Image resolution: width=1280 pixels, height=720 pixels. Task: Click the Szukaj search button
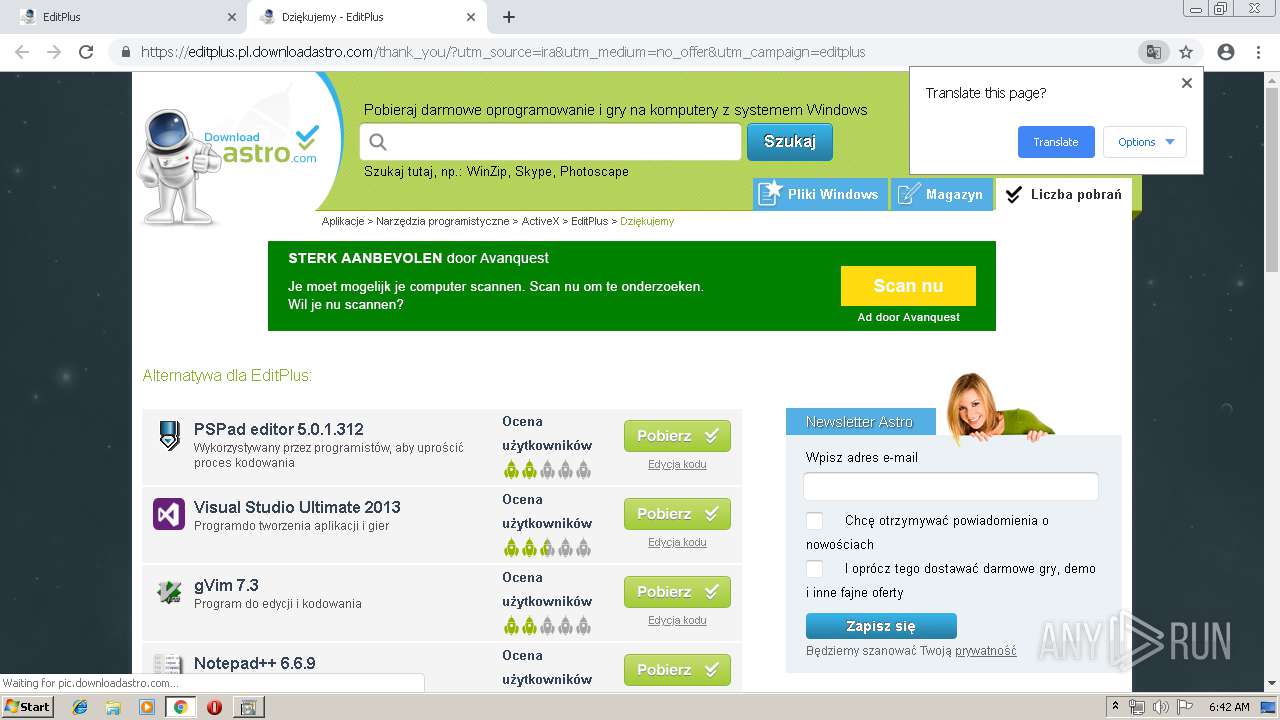click(x=790, y=142)
